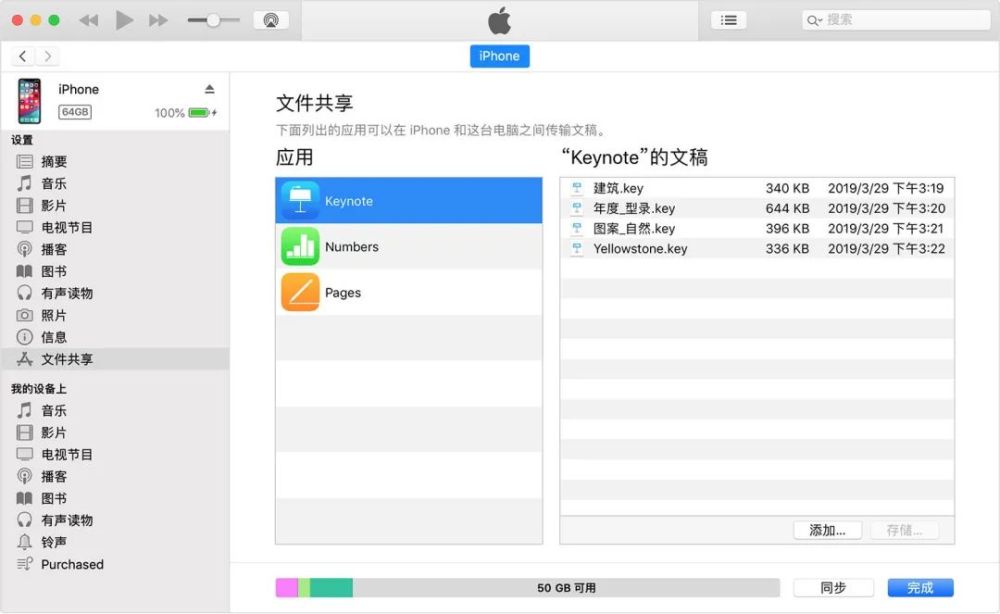Select the Pages app row

[x=409, y=293]
